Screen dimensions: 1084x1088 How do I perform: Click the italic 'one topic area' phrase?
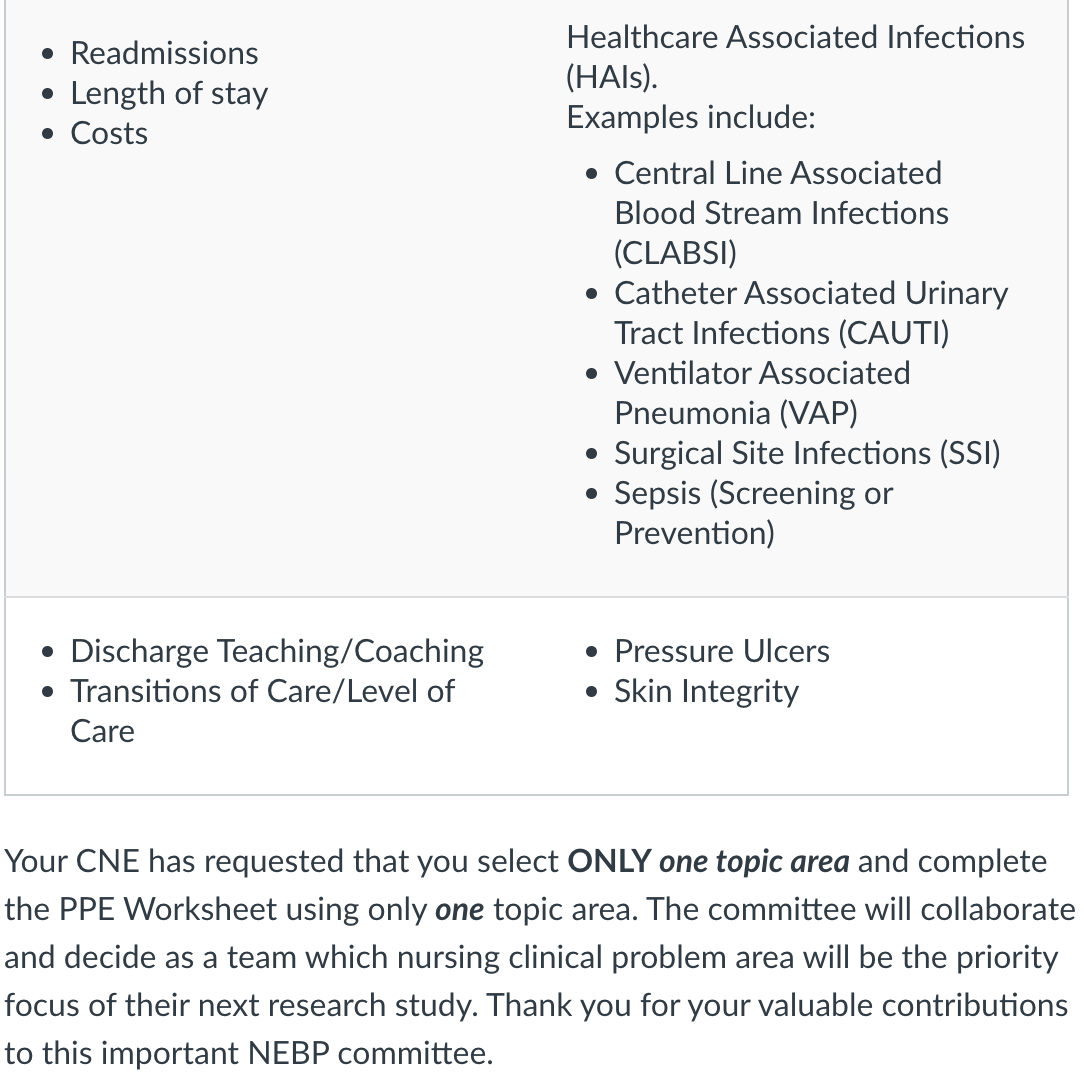[754, 862]
